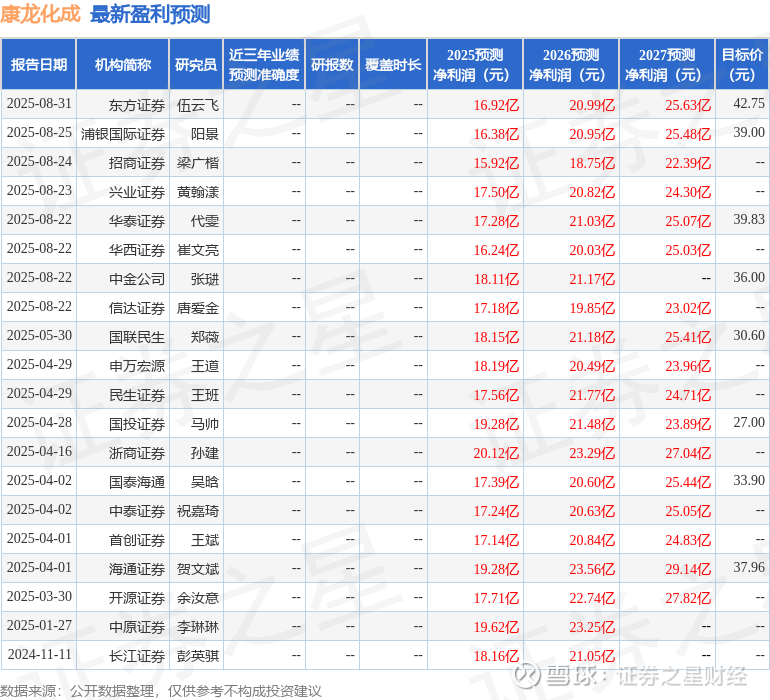Click target price 30.60

tap(749, 335)
